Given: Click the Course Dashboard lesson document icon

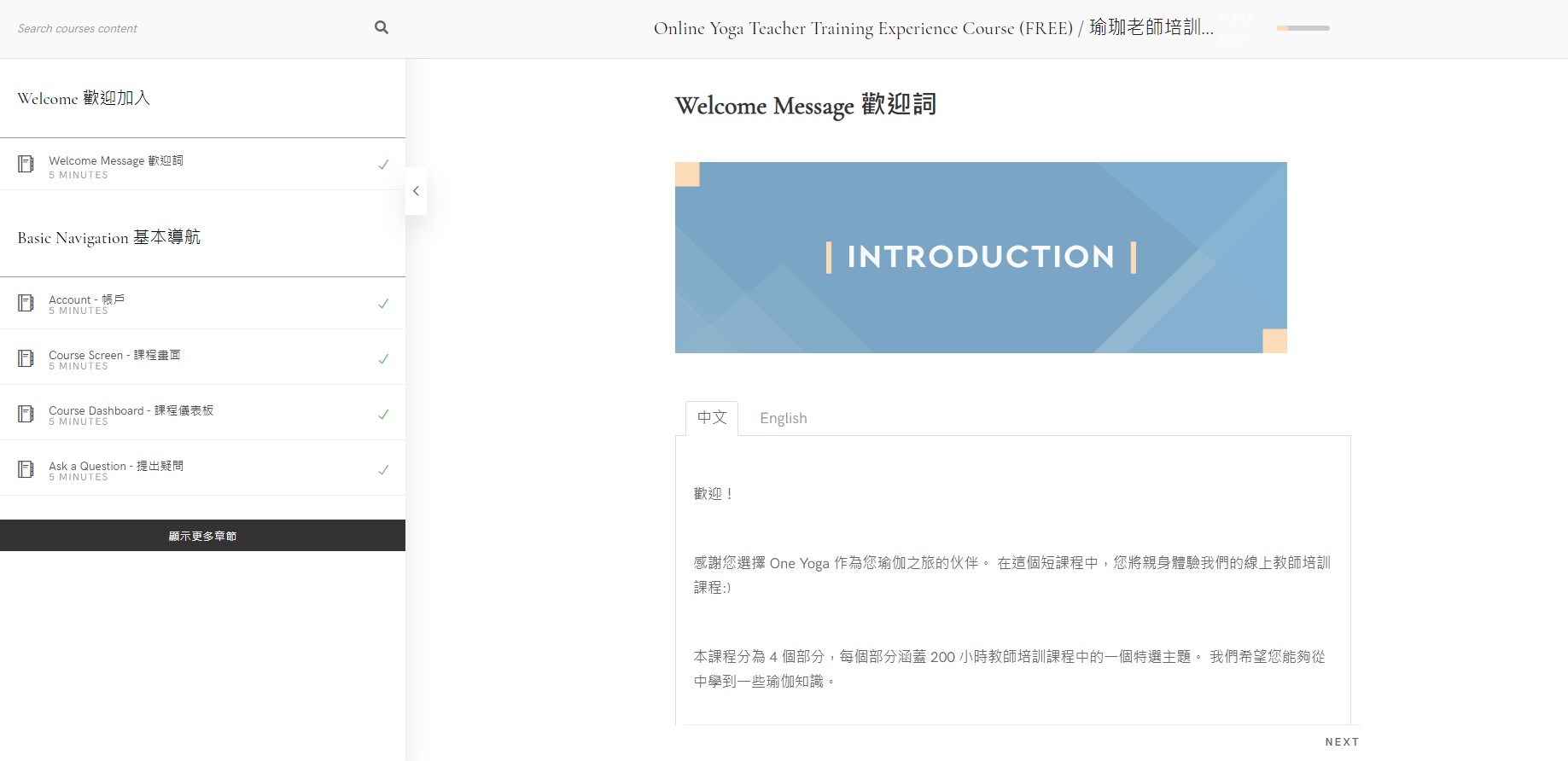Looking at the screenshot, I should (26, 413).
